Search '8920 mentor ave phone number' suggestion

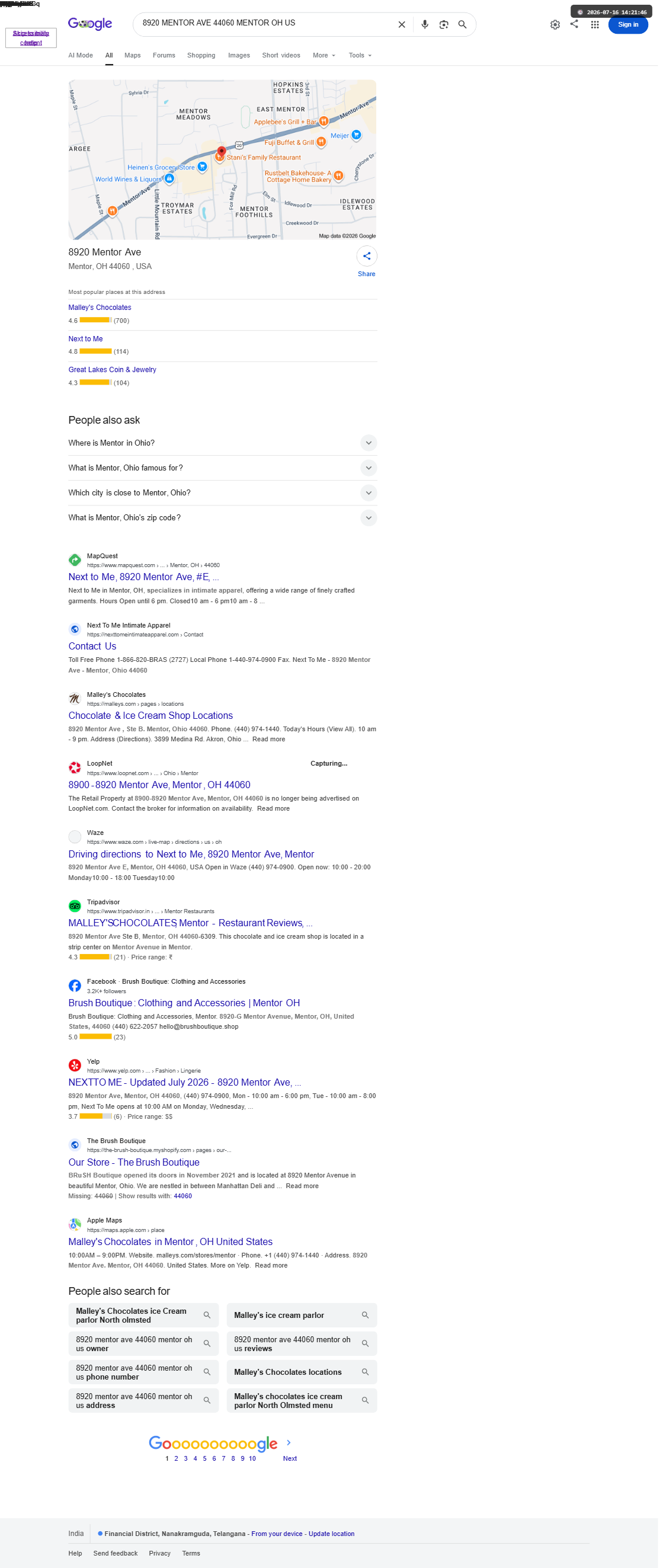(143, 1372)
